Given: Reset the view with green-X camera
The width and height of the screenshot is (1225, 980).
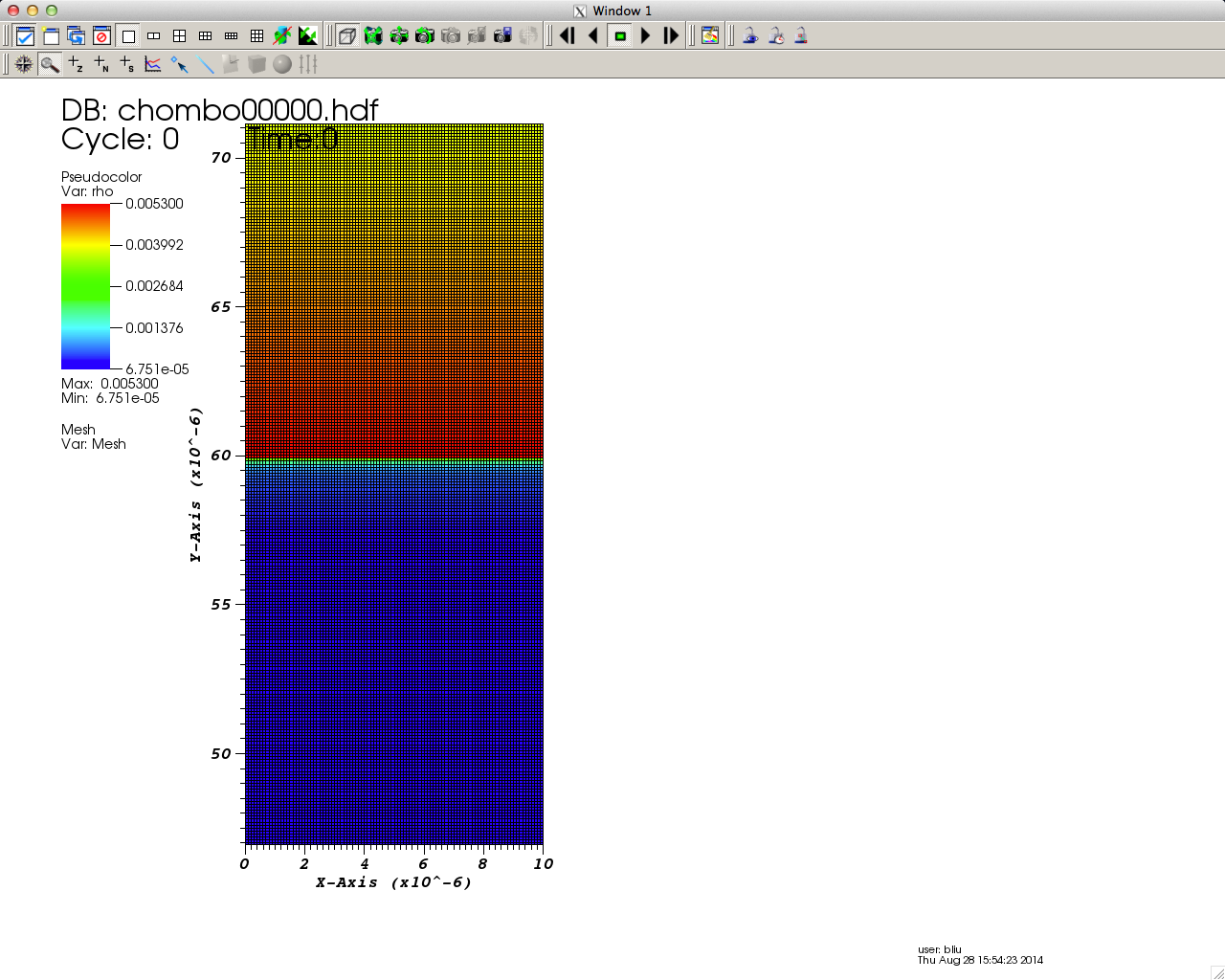Looking at the screenshot, I should click(x=373, y=36).
